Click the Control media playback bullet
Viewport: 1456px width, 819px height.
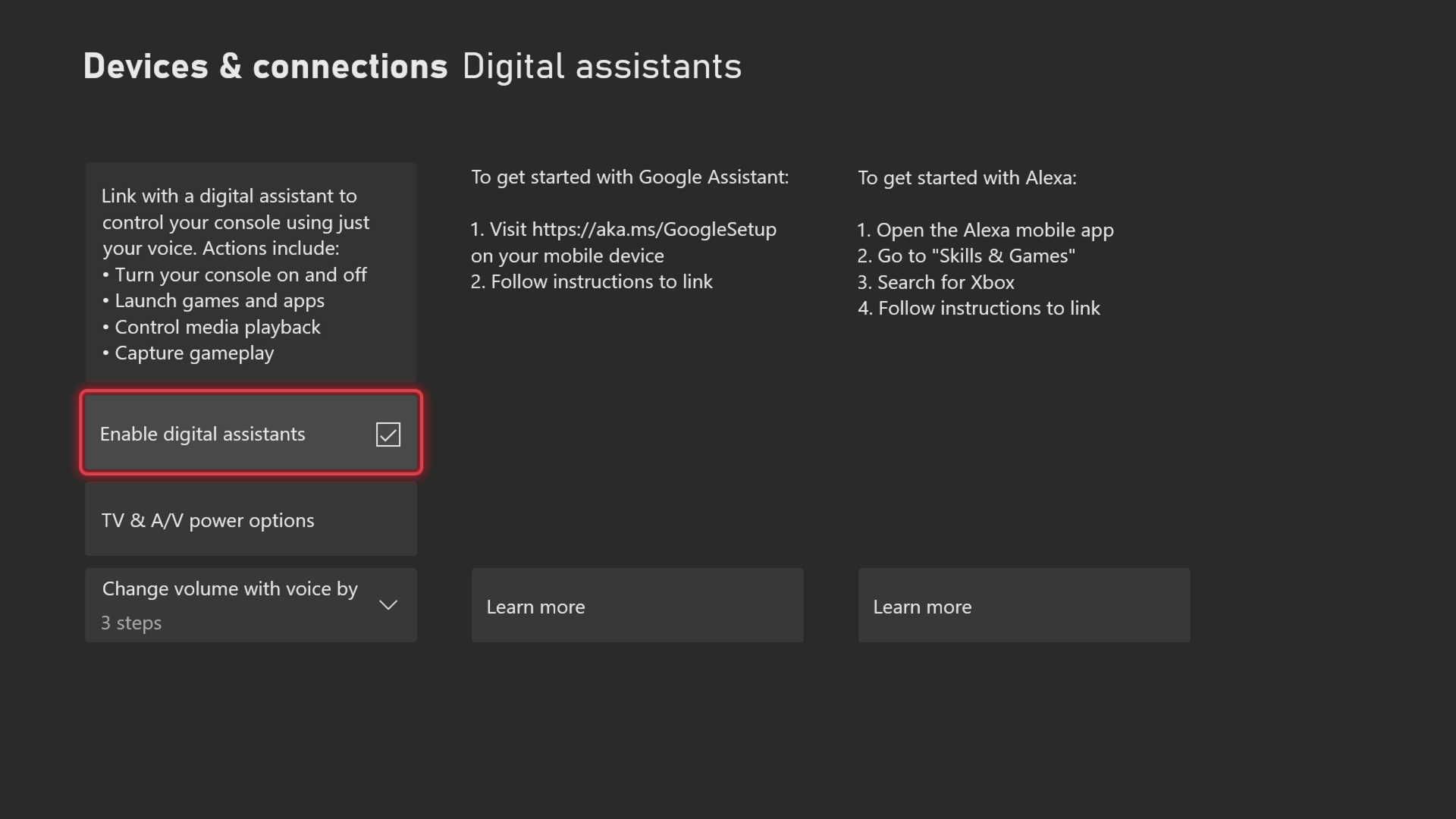217,327
